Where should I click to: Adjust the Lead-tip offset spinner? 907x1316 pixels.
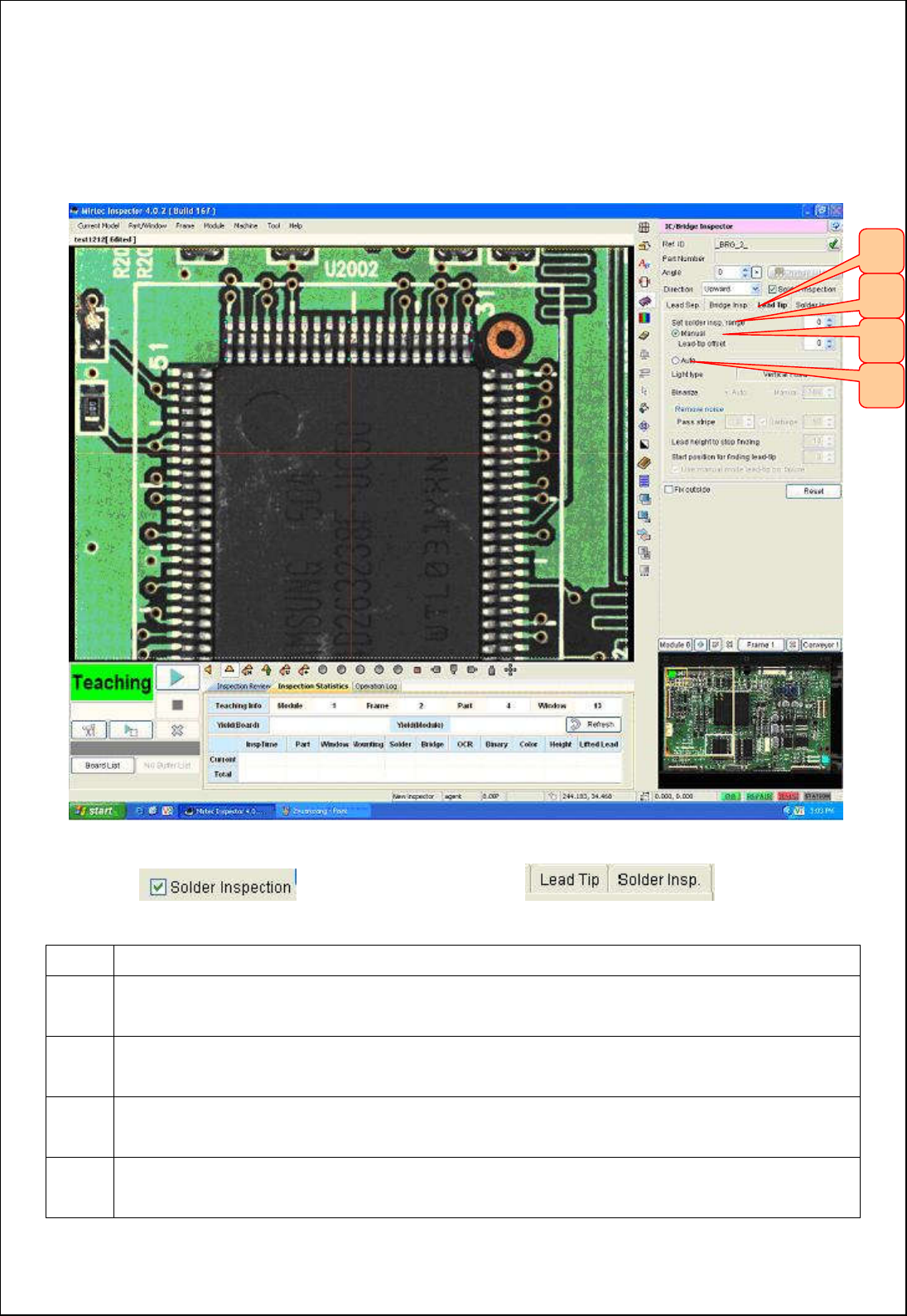(830, 342)
